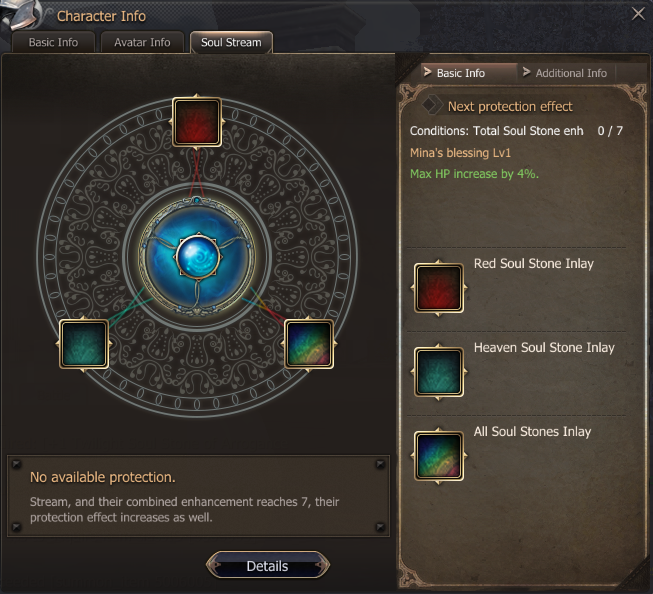Screen dimensions: 653x594
Task: Click the Red Soul Stone Inlay icon
Action: tap(439, 288)
